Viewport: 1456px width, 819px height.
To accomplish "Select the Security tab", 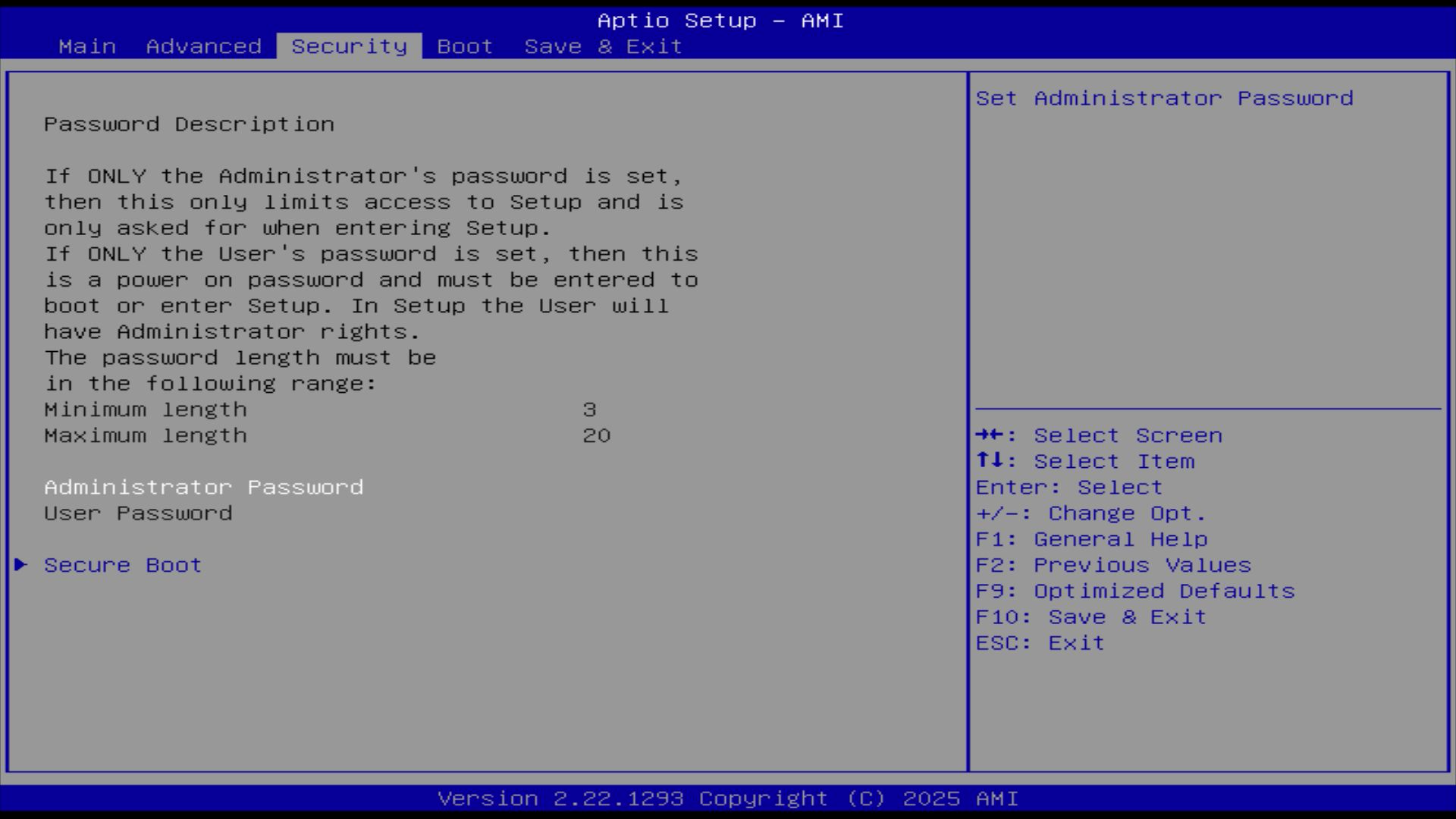I will pyautogui.click(x=349, y=46).
